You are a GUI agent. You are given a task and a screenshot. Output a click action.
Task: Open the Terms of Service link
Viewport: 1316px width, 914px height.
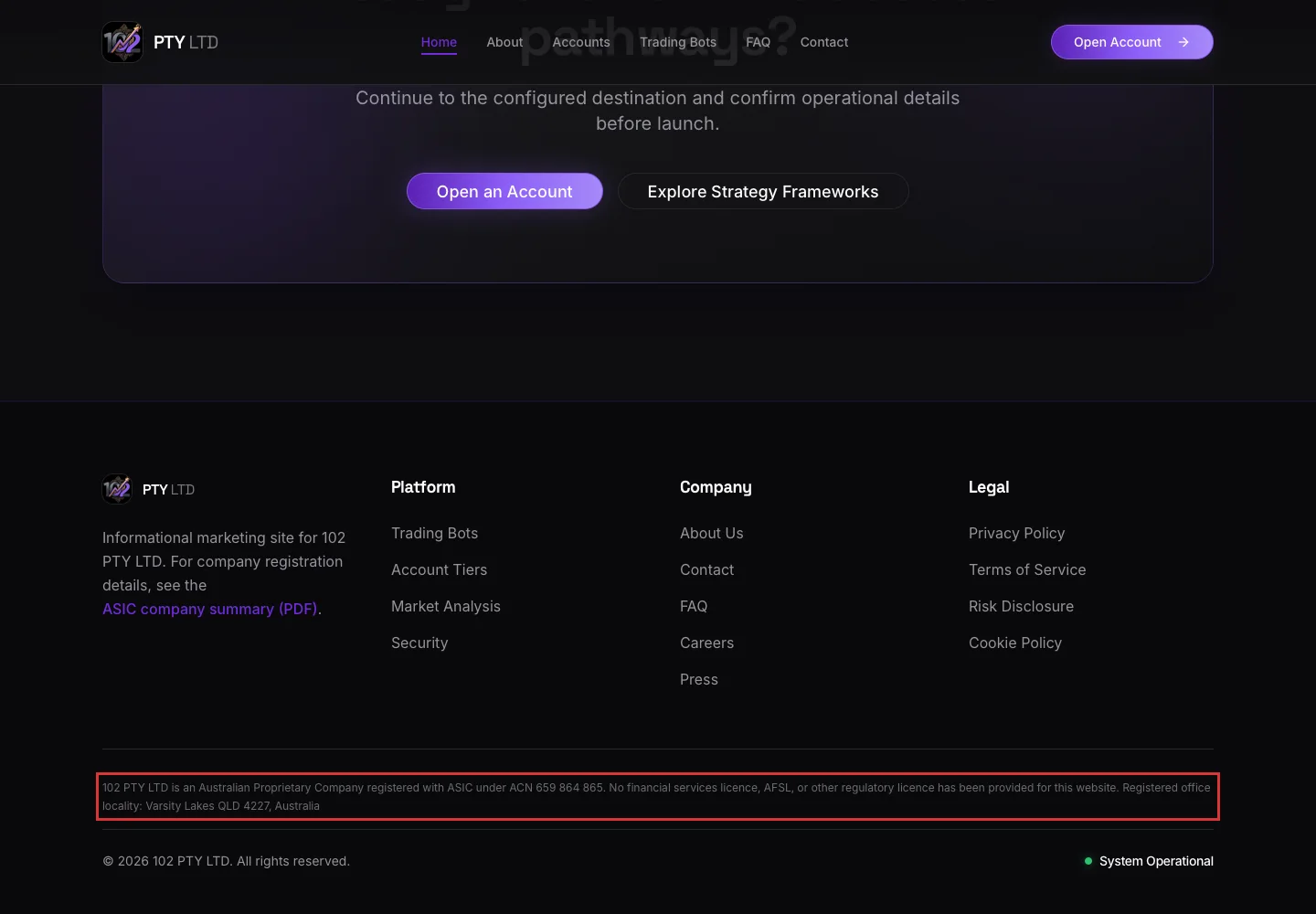[1027, 569]
